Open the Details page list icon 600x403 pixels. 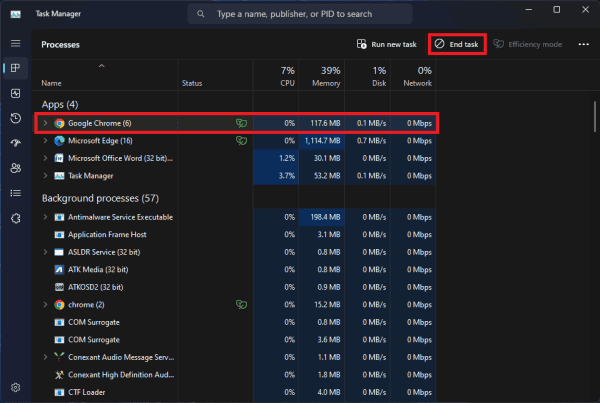(15, 193)
